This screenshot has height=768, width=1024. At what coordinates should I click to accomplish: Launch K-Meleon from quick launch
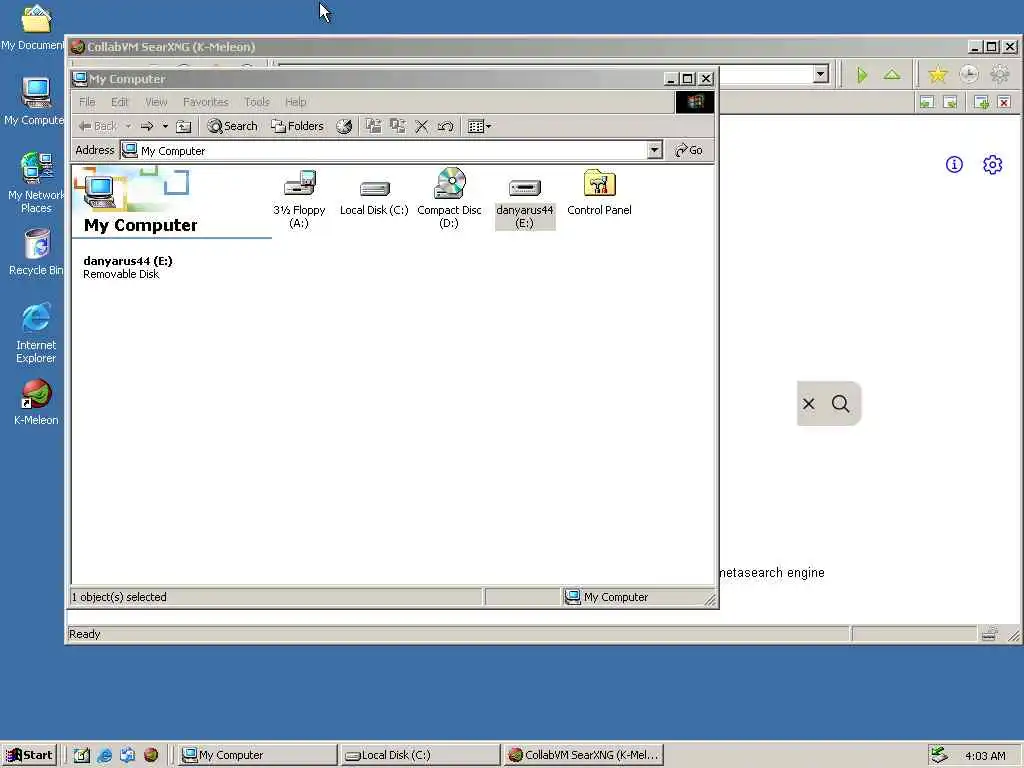(151, 755)
